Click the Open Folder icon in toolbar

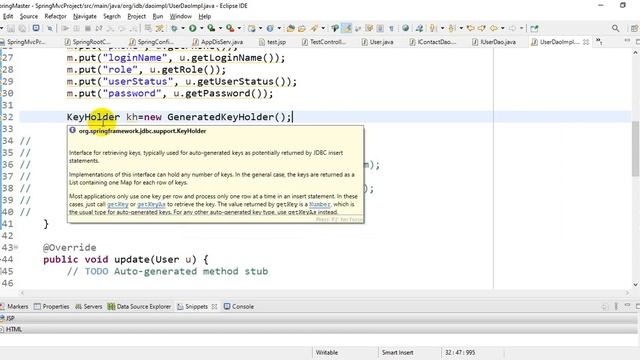(x=302, y=29)
